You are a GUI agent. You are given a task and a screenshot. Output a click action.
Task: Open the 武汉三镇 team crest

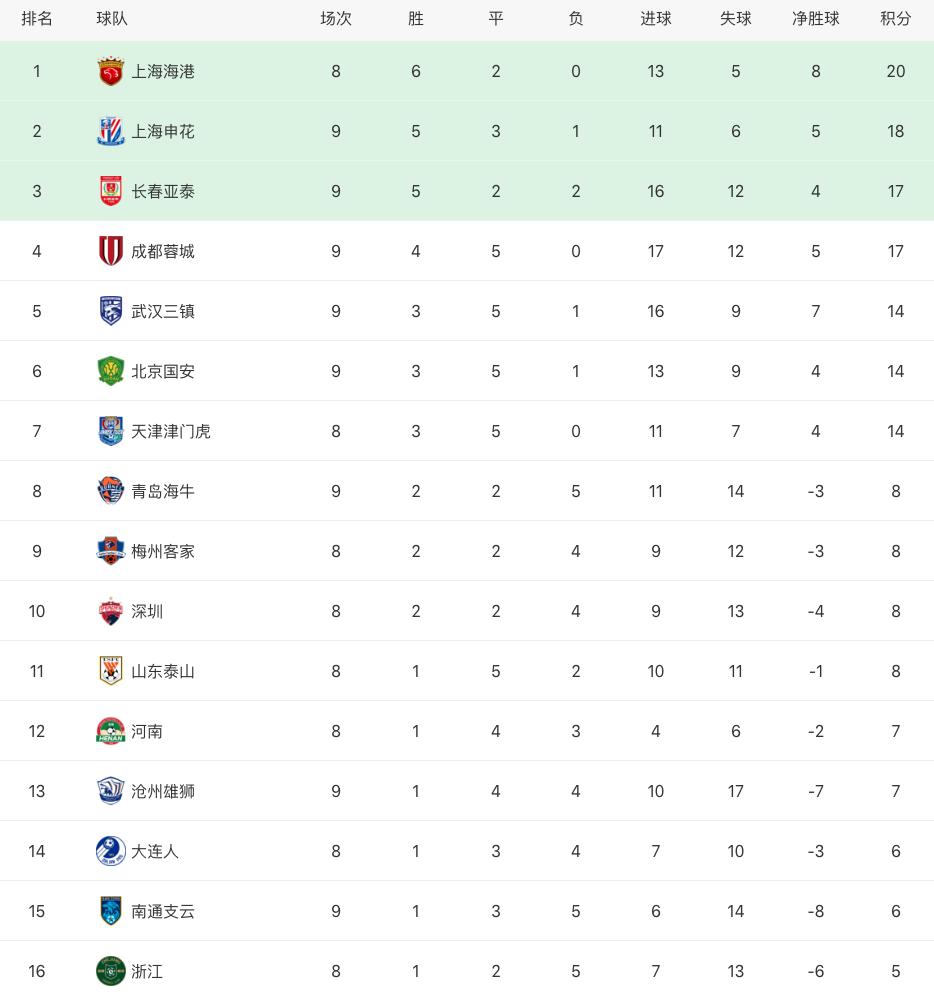(110, 311)
